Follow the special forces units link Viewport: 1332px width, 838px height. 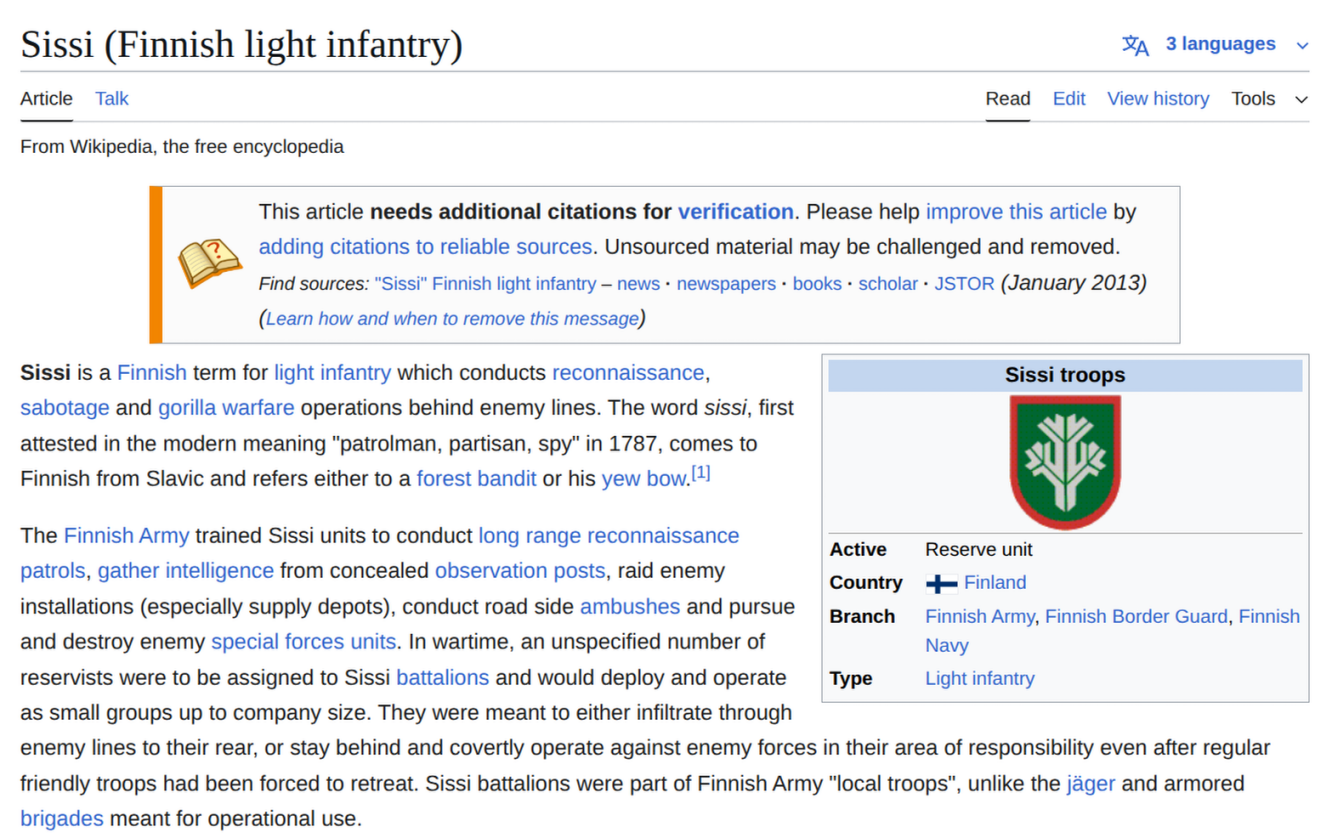(304, 642)
